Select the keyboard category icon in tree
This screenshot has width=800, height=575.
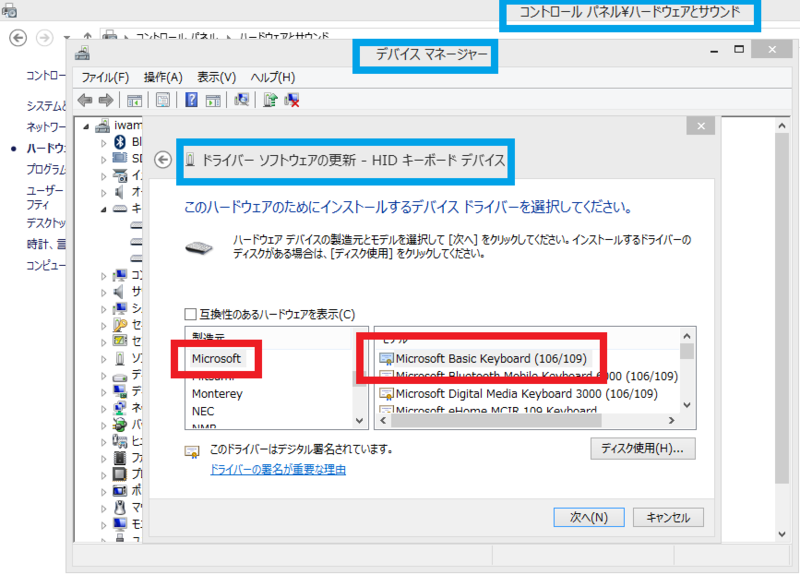[120, 209]
